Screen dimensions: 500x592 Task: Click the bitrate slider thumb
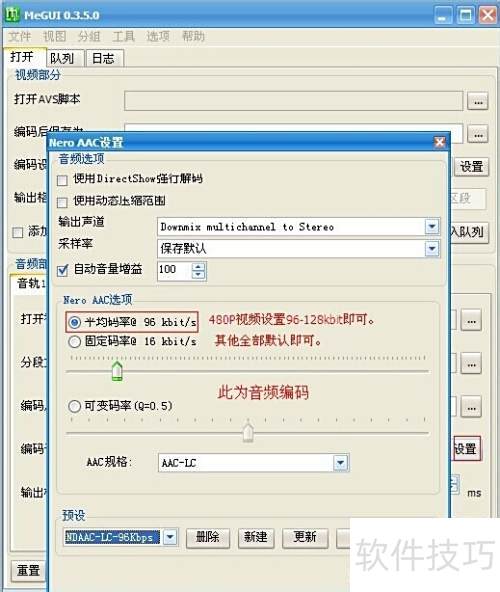click(x=117, y=371)
